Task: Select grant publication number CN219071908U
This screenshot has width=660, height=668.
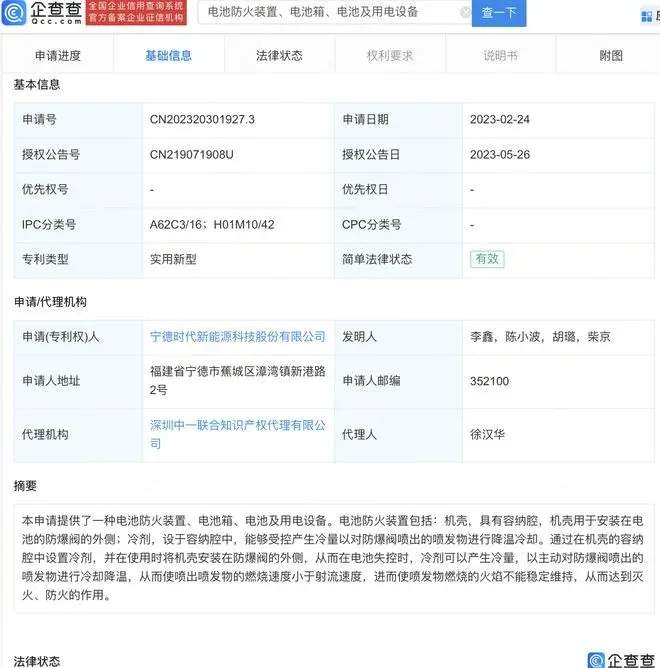Action: coord(191,155)
